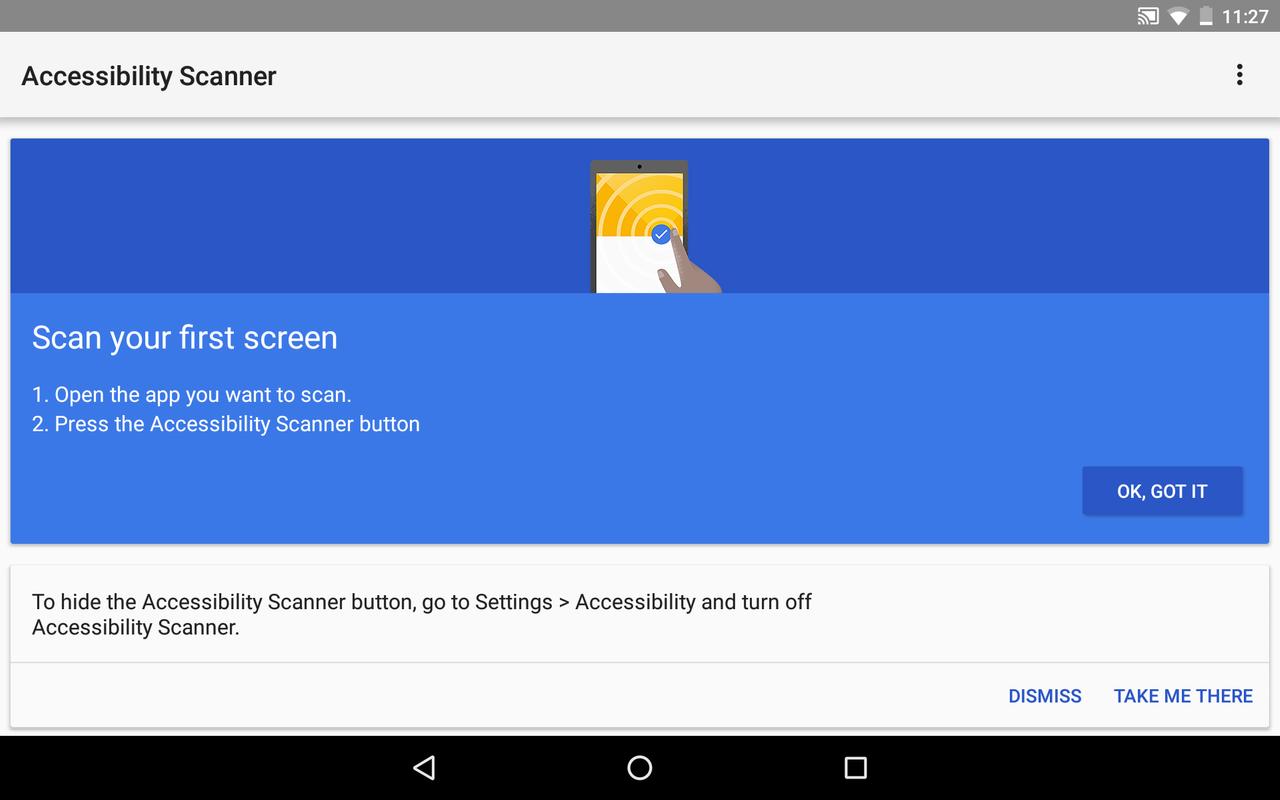Tap the Android back navigation button

pyautogui.click(x=424, y=768)
